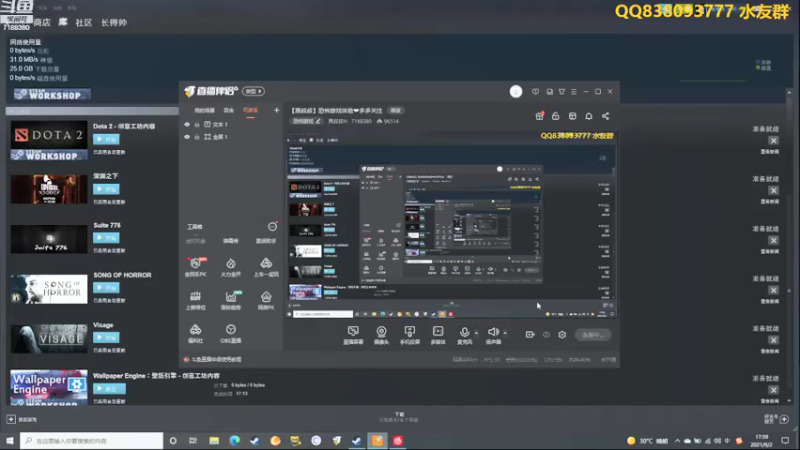Viewport: 800px width, 450px height.
Task: Open the mode pill beside 直播伴侣 logo
Action: [253, 91]
